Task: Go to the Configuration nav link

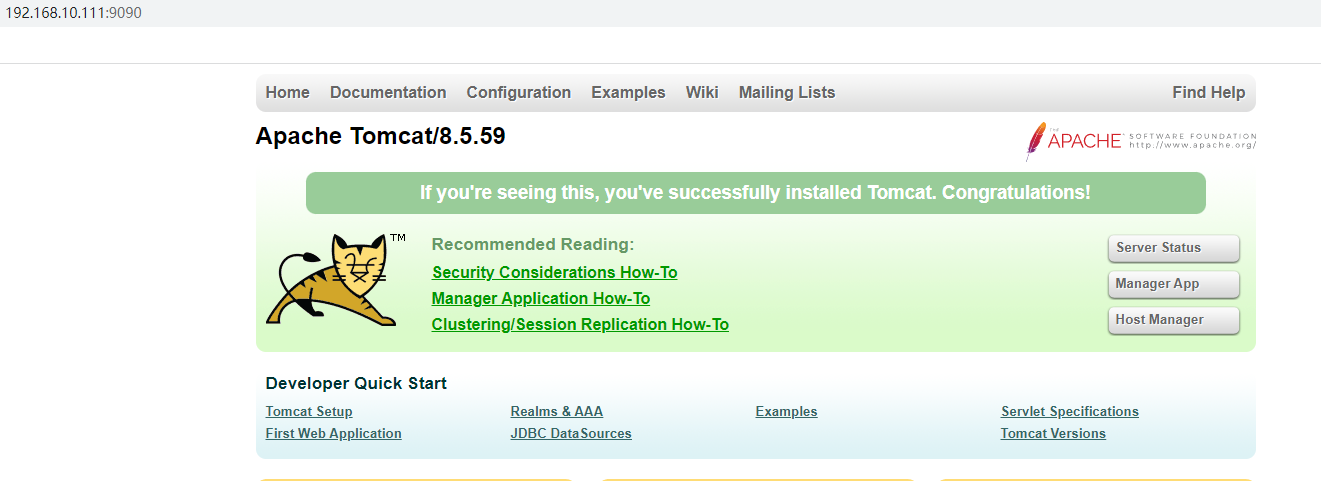Action: (x=519, y=92)
